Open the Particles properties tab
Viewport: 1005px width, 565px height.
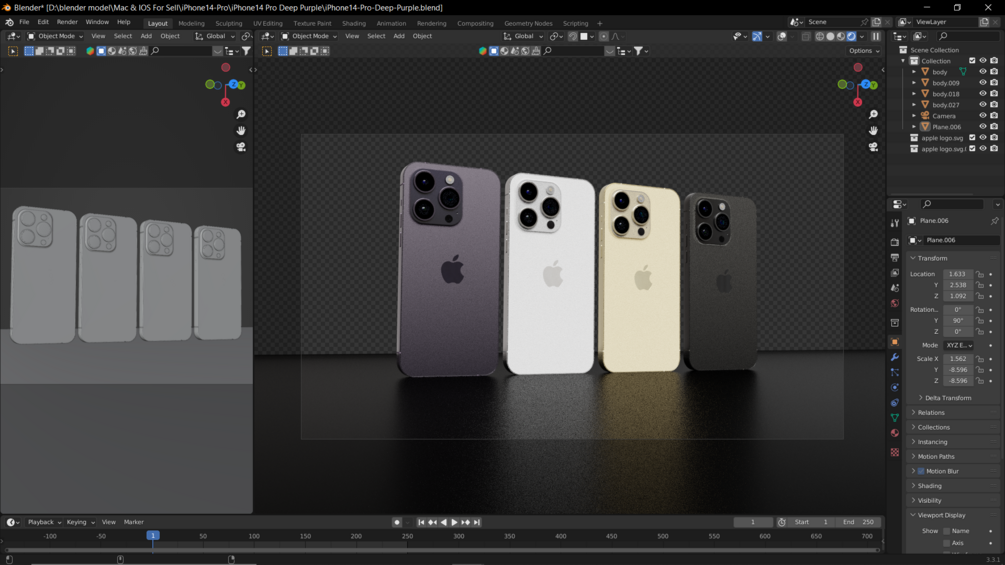(895, 372)
